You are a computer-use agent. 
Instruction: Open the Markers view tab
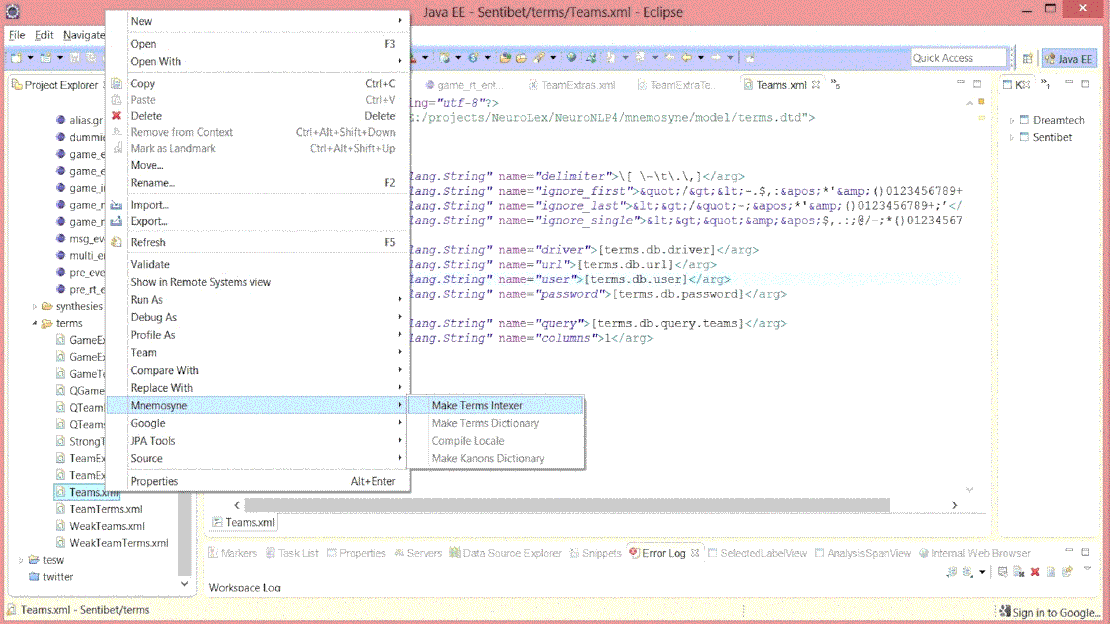(232, 553)
